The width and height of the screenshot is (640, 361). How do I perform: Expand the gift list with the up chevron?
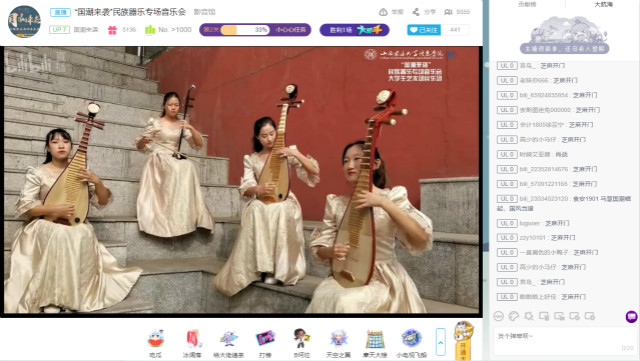click(440, 342)
